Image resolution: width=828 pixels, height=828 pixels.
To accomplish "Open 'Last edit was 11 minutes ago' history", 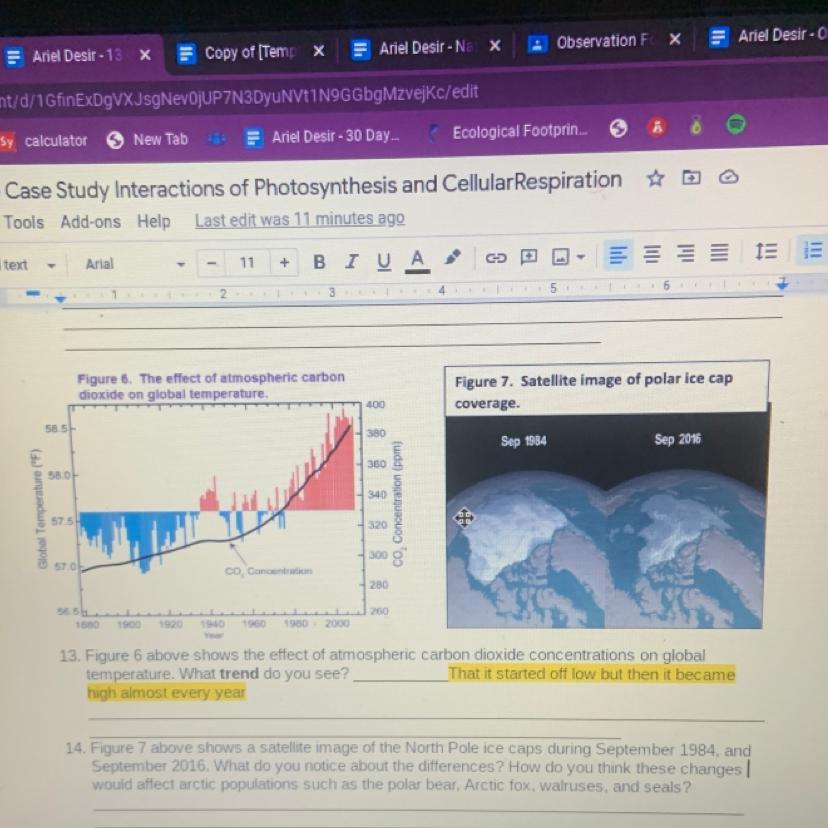I will point(299,219).
